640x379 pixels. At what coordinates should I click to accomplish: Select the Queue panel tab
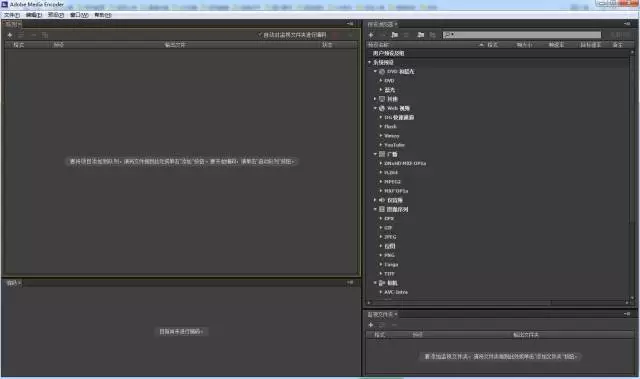13,24
